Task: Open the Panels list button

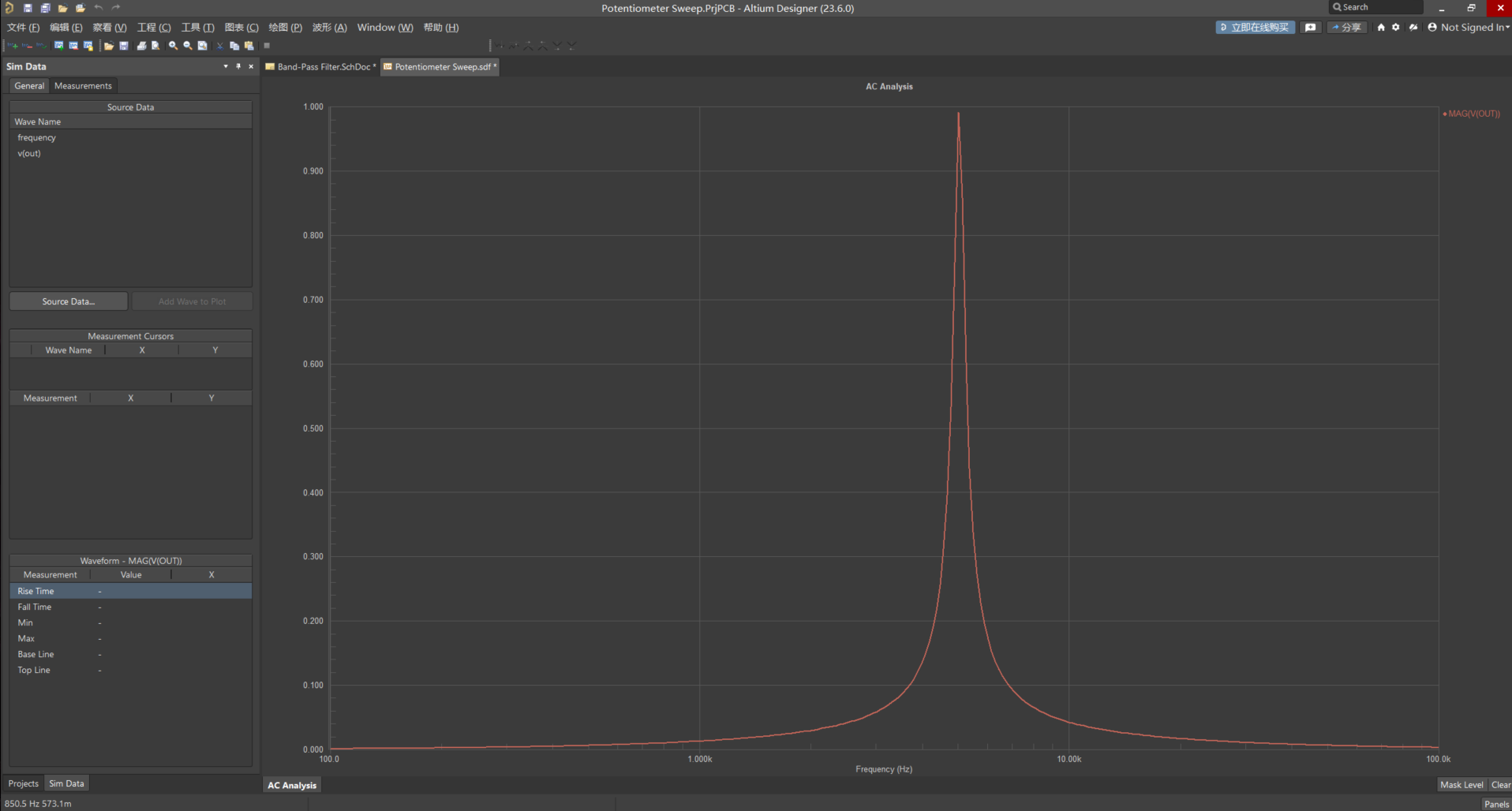Action: 1496,804
